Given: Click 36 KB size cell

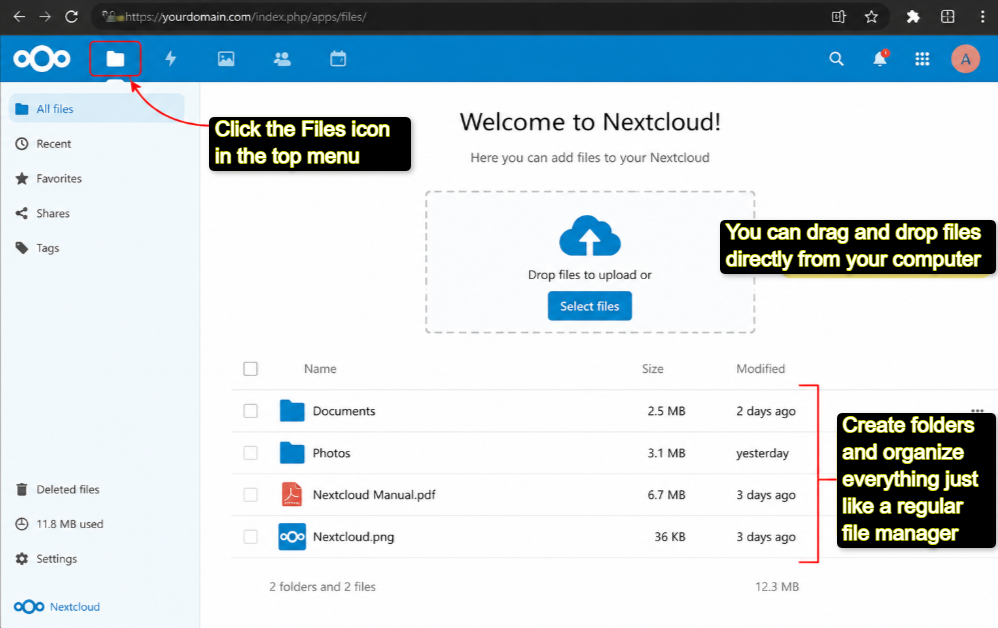Looking at the screenshot, I should [670, 537].
